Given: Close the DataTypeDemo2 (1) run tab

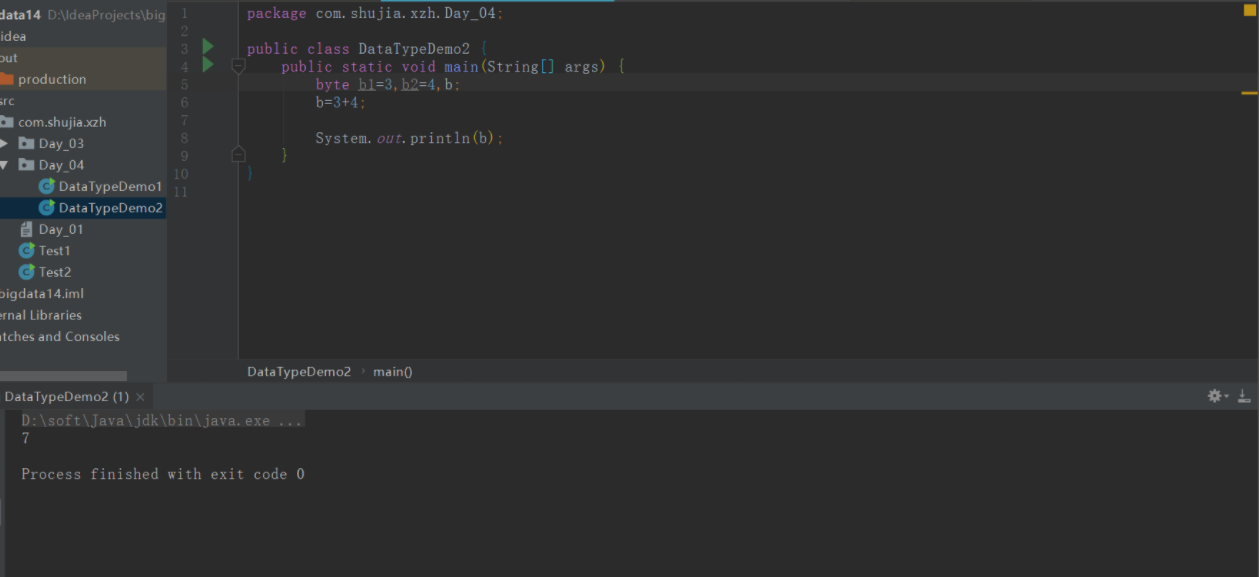Looking at the screenshot, I should coord(140,397).
